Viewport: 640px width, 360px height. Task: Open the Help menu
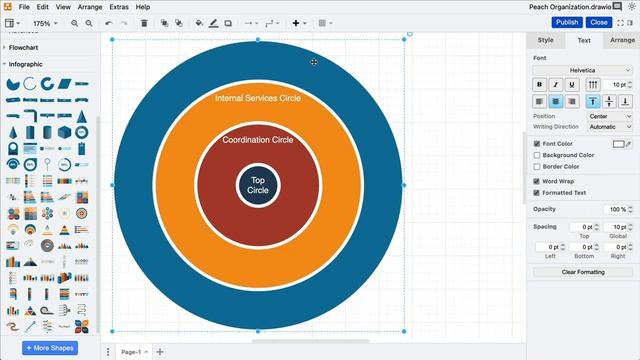[x=143, y=7]
